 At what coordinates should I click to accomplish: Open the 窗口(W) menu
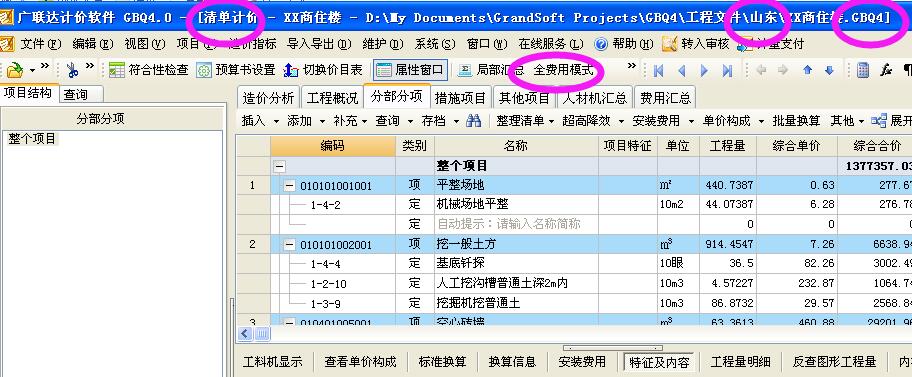pyautogui.click(x=487, y=44)
